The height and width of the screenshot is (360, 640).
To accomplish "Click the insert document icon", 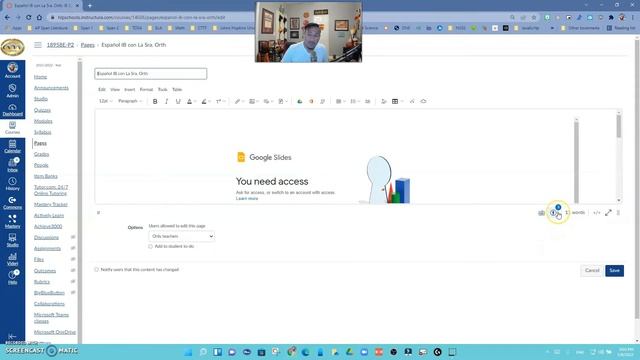I will [x=281, y=101].
